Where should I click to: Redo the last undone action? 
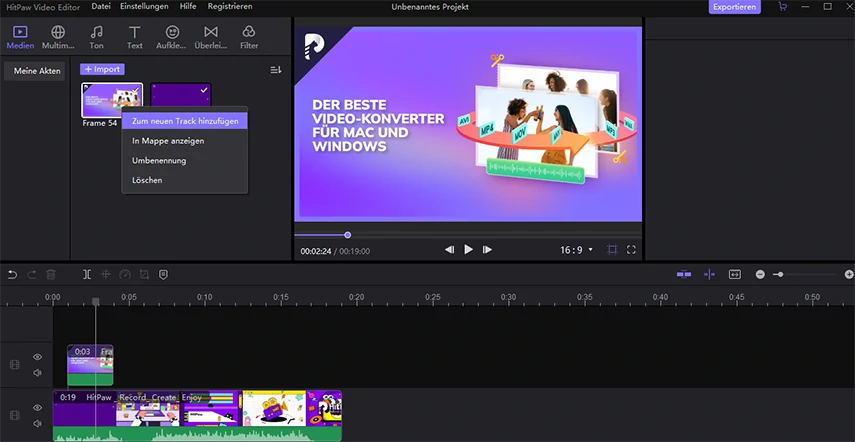click(x=32, y=275)
